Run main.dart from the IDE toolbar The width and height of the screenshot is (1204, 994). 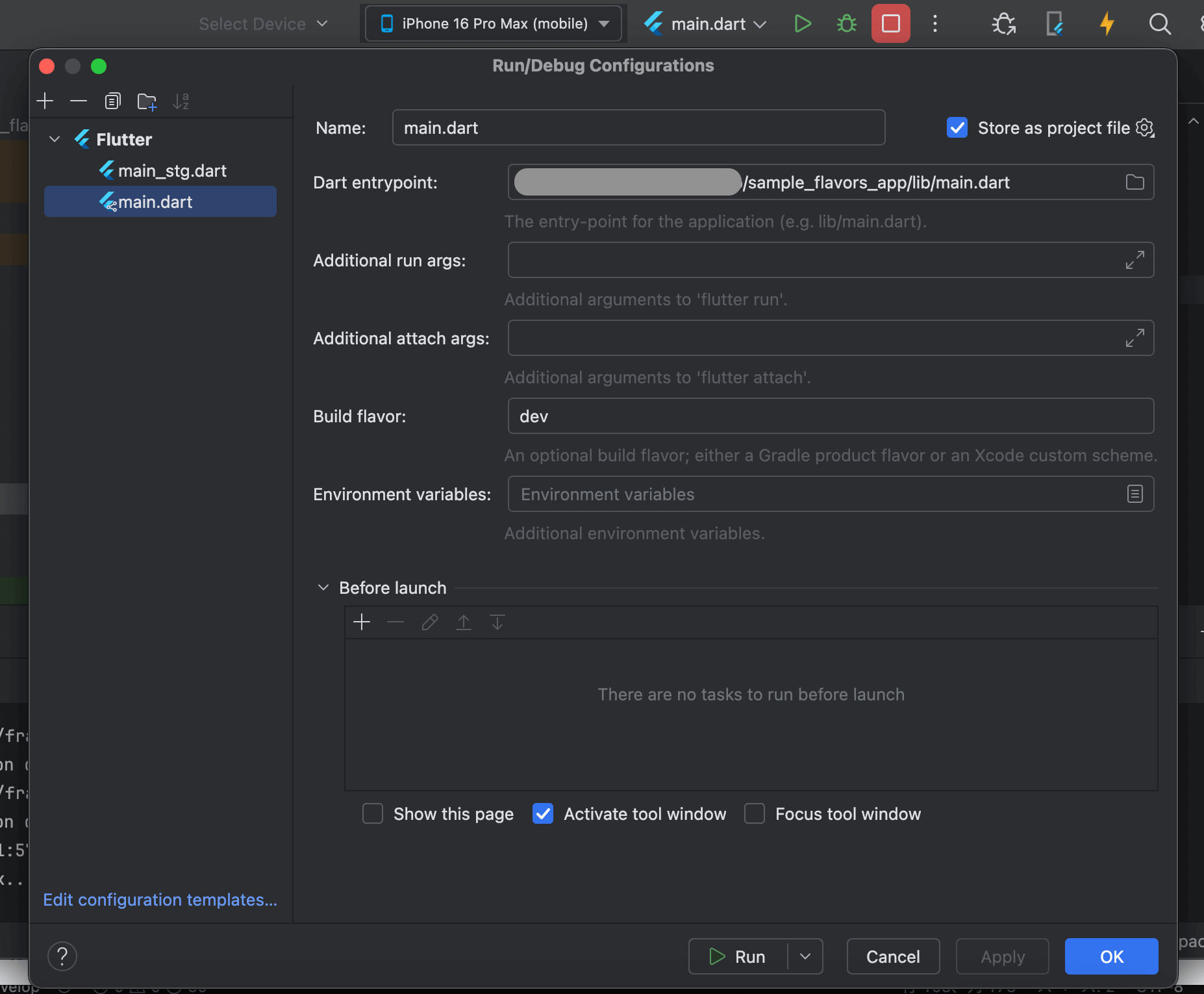[803, 24]
